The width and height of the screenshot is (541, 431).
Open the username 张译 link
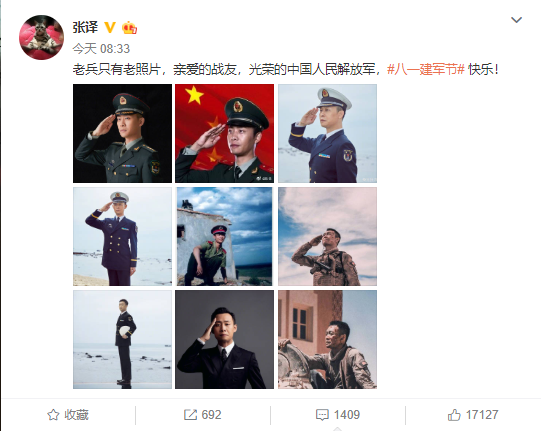pyautogui.click(x=85, y=27)
